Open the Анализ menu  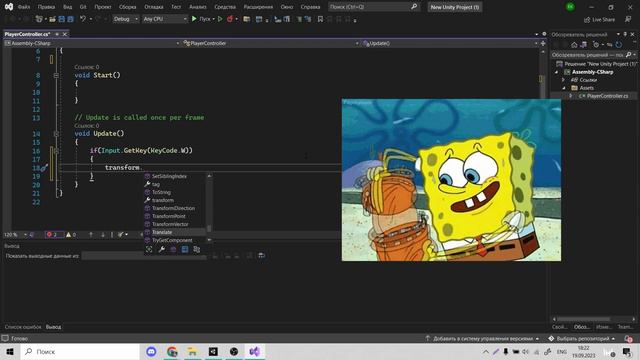[x=198, y=7]
